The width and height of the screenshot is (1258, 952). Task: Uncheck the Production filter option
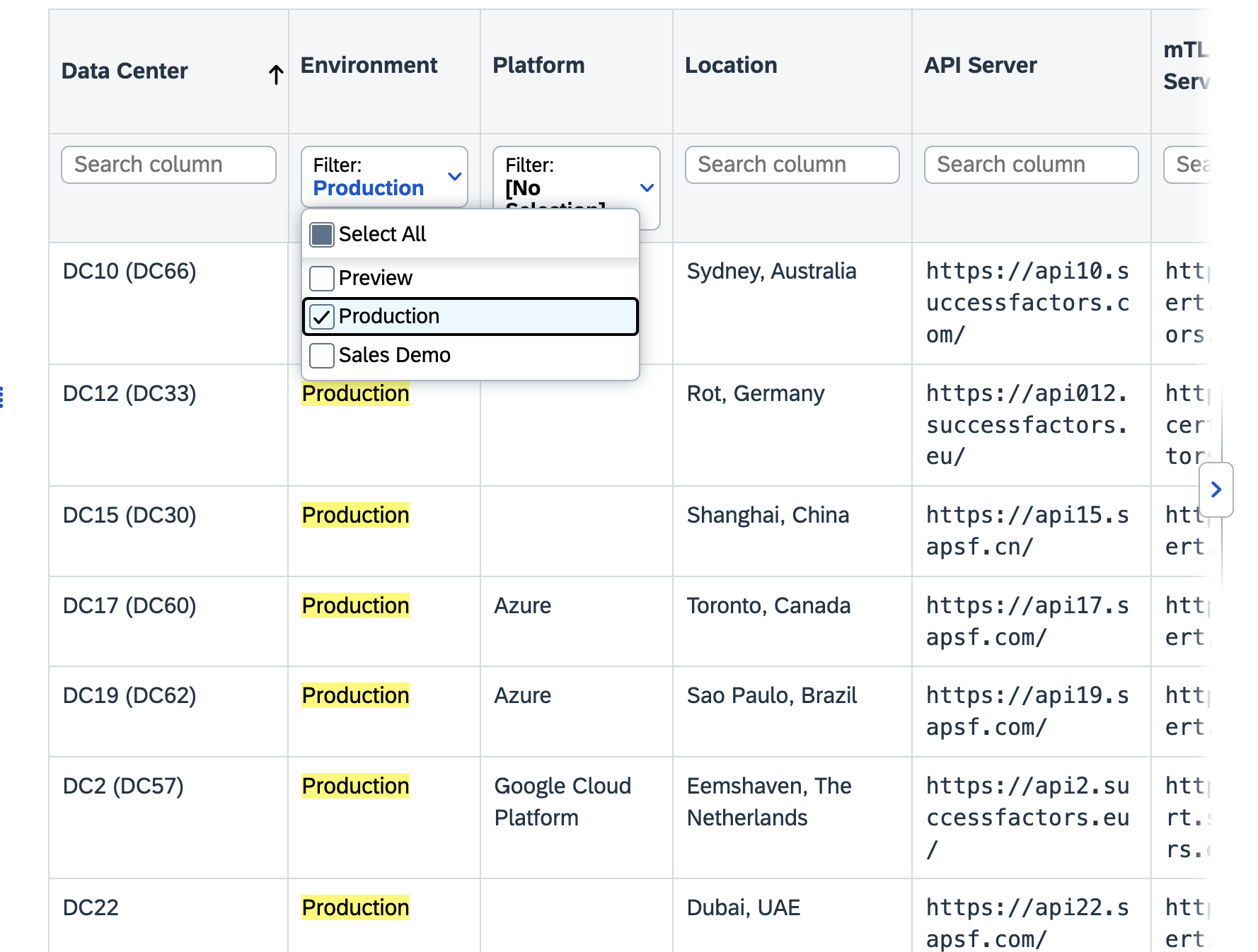coord(322,317)
